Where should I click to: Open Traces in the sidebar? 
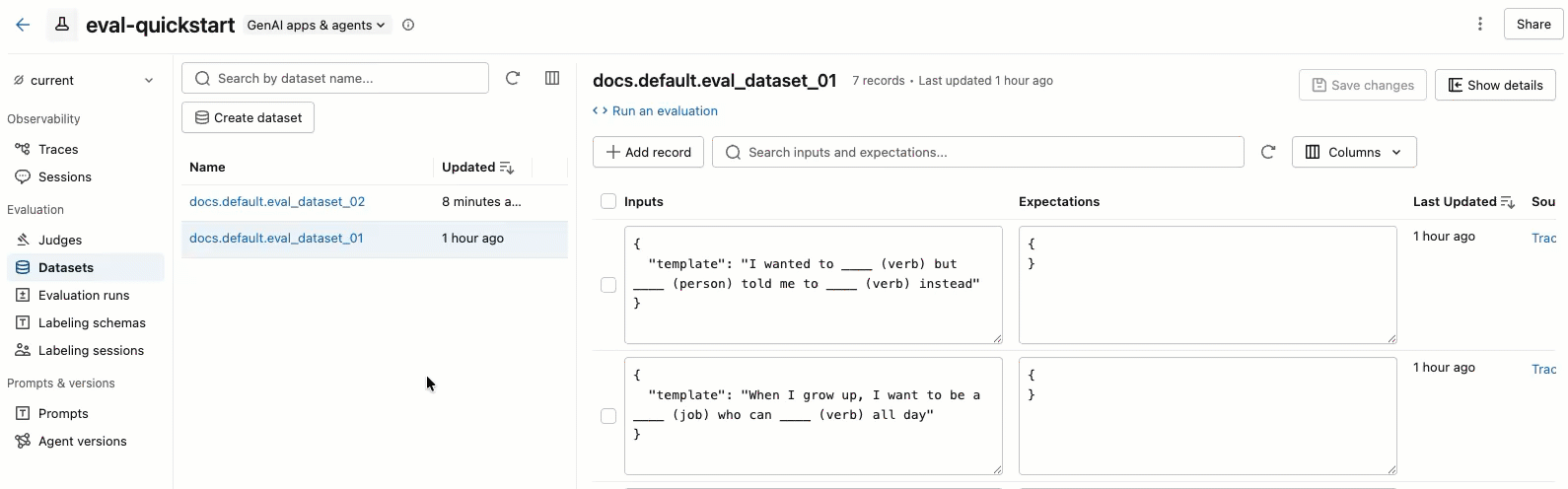click(x=58, y=150)
